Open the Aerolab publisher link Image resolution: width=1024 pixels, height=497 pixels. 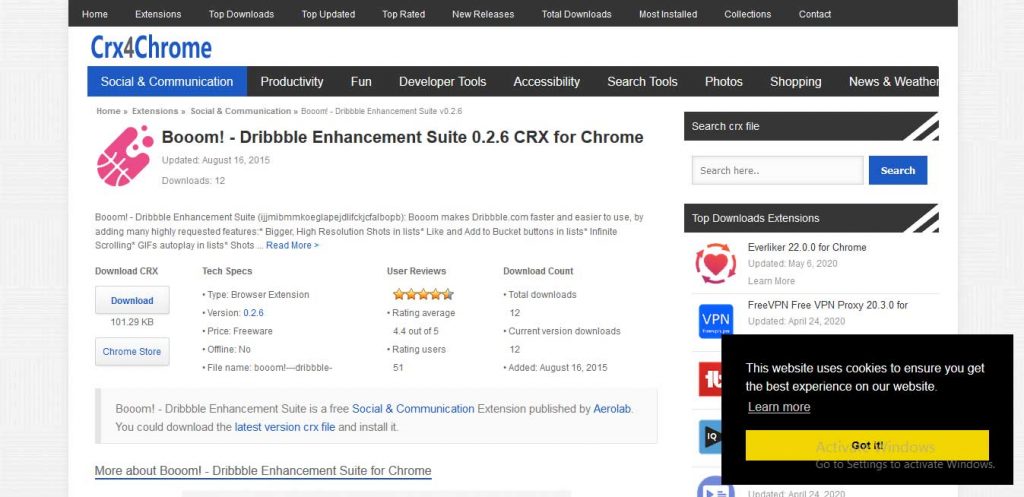pos(612,409)
